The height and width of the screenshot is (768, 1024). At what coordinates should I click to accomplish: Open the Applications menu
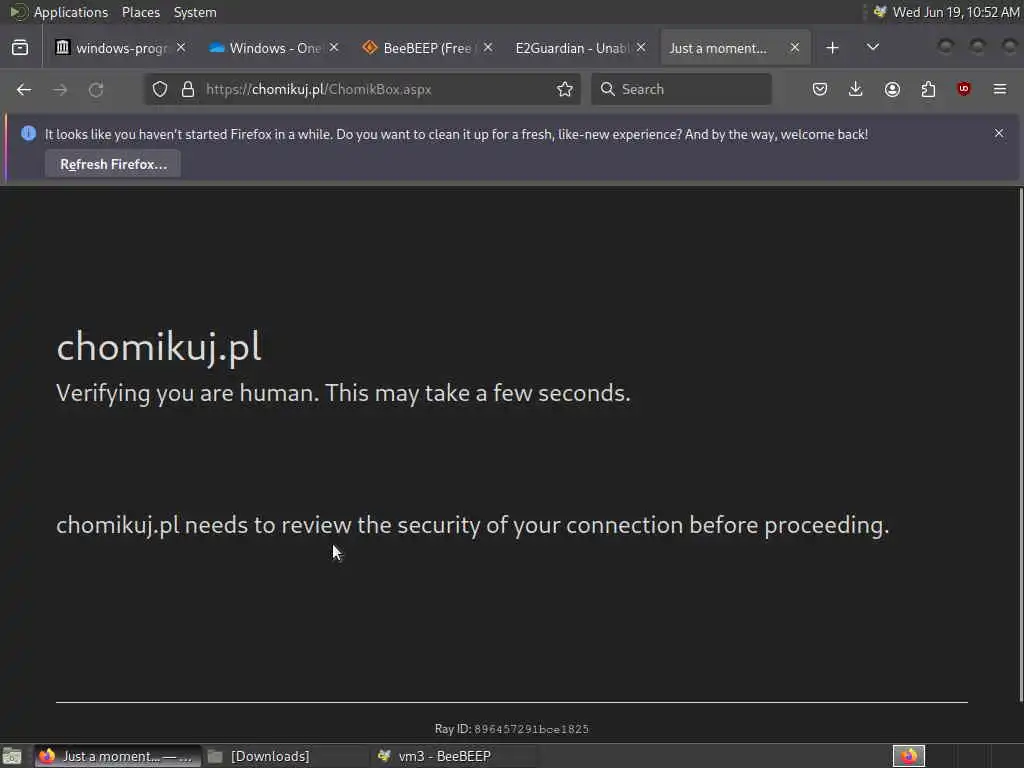pyautogui.click(x=71, y=12)
